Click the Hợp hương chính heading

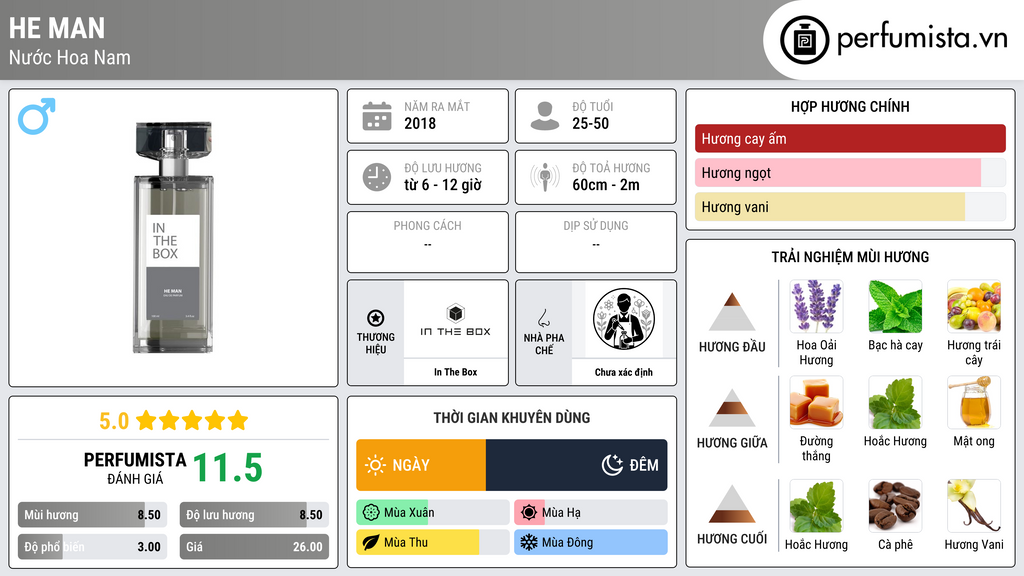(x=850, y=106)
